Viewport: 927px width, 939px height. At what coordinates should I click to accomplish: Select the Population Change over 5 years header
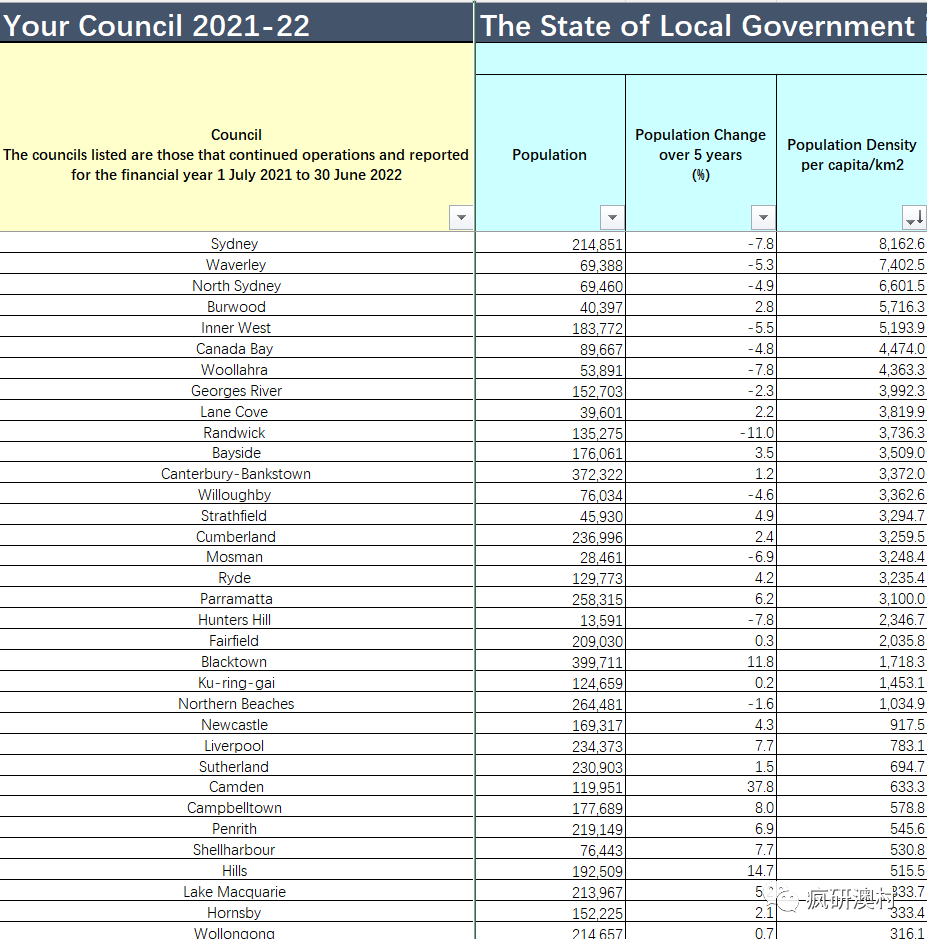point(701,153)
